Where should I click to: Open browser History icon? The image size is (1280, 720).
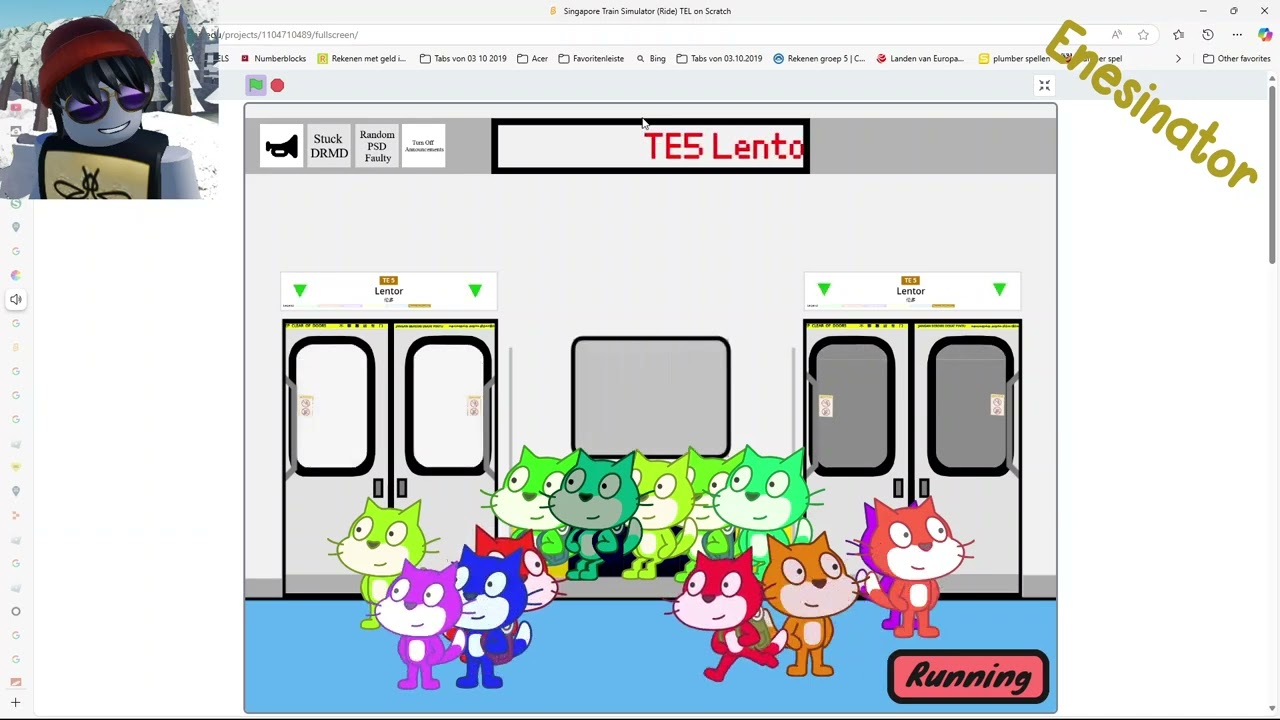[x=1208, y=35]
